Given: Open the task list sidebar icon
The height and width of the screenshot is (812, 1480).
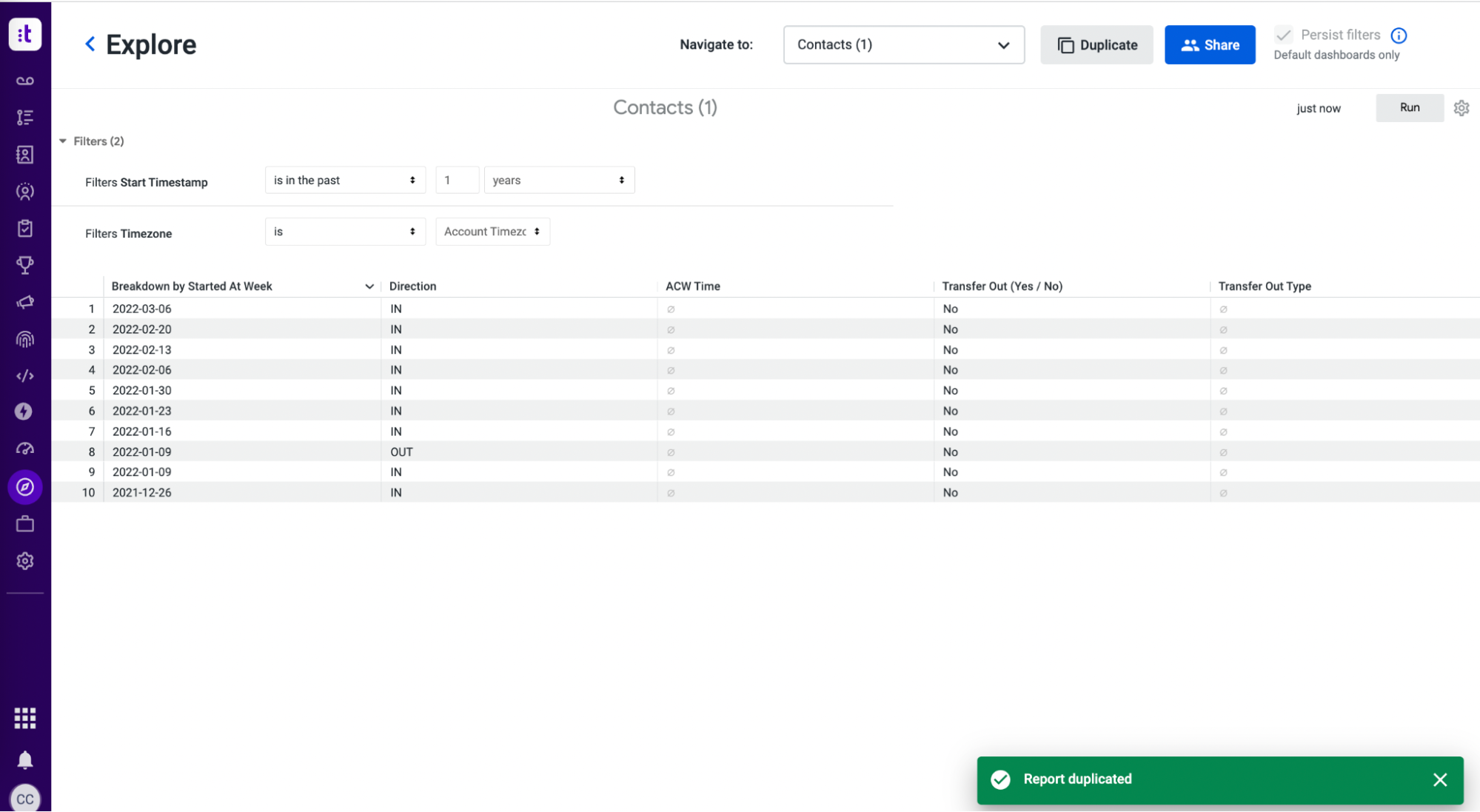Looking at the screenshot, I should (x=25, y=117).
